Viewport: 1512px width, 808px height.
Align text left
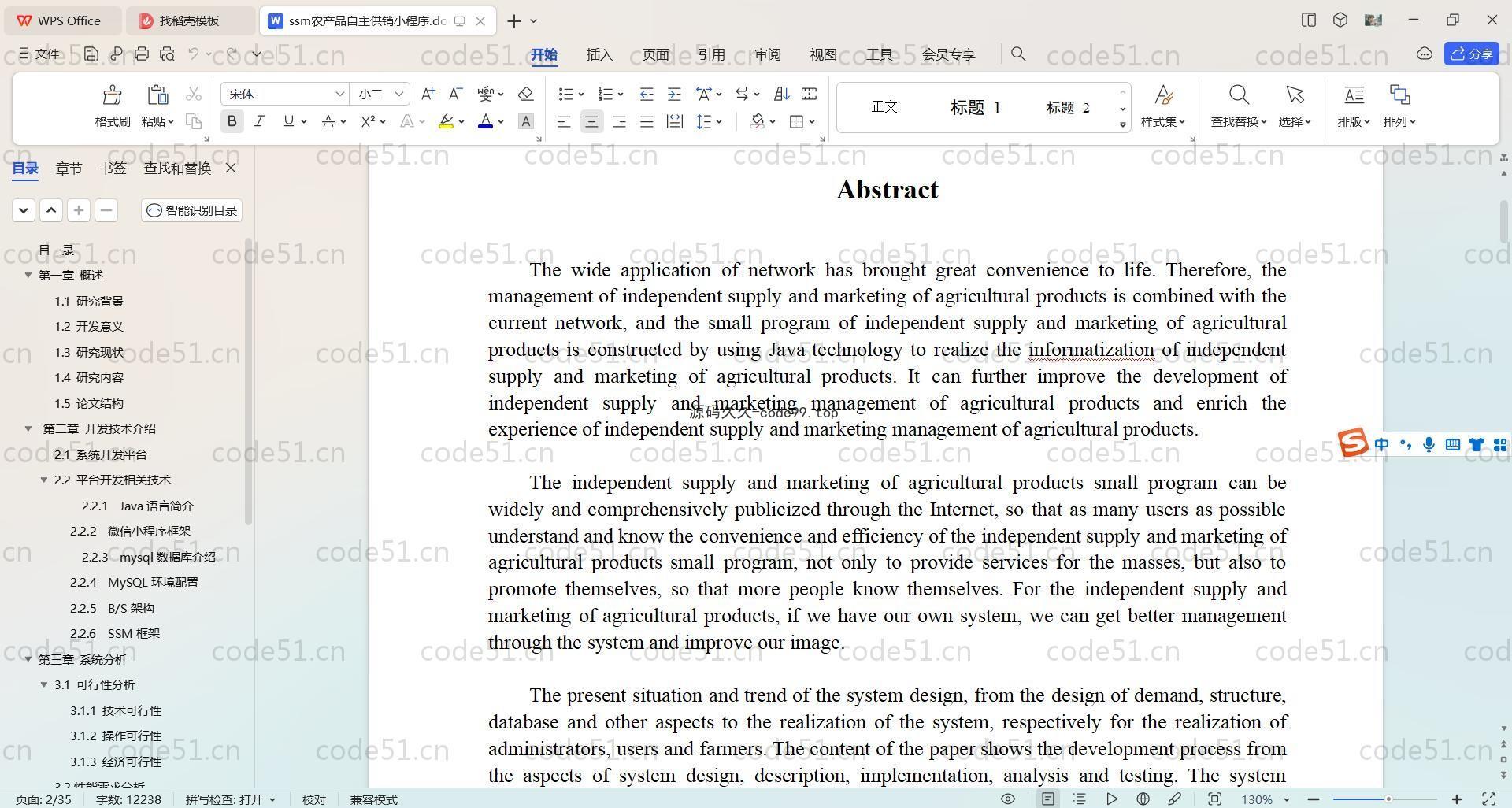click(x=564, y=121)
